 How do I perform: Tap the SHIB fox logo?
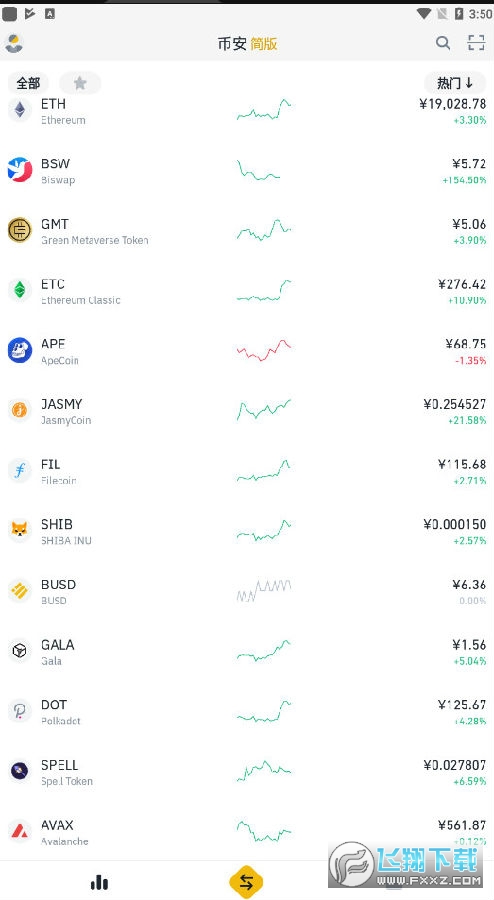[20, 530]
